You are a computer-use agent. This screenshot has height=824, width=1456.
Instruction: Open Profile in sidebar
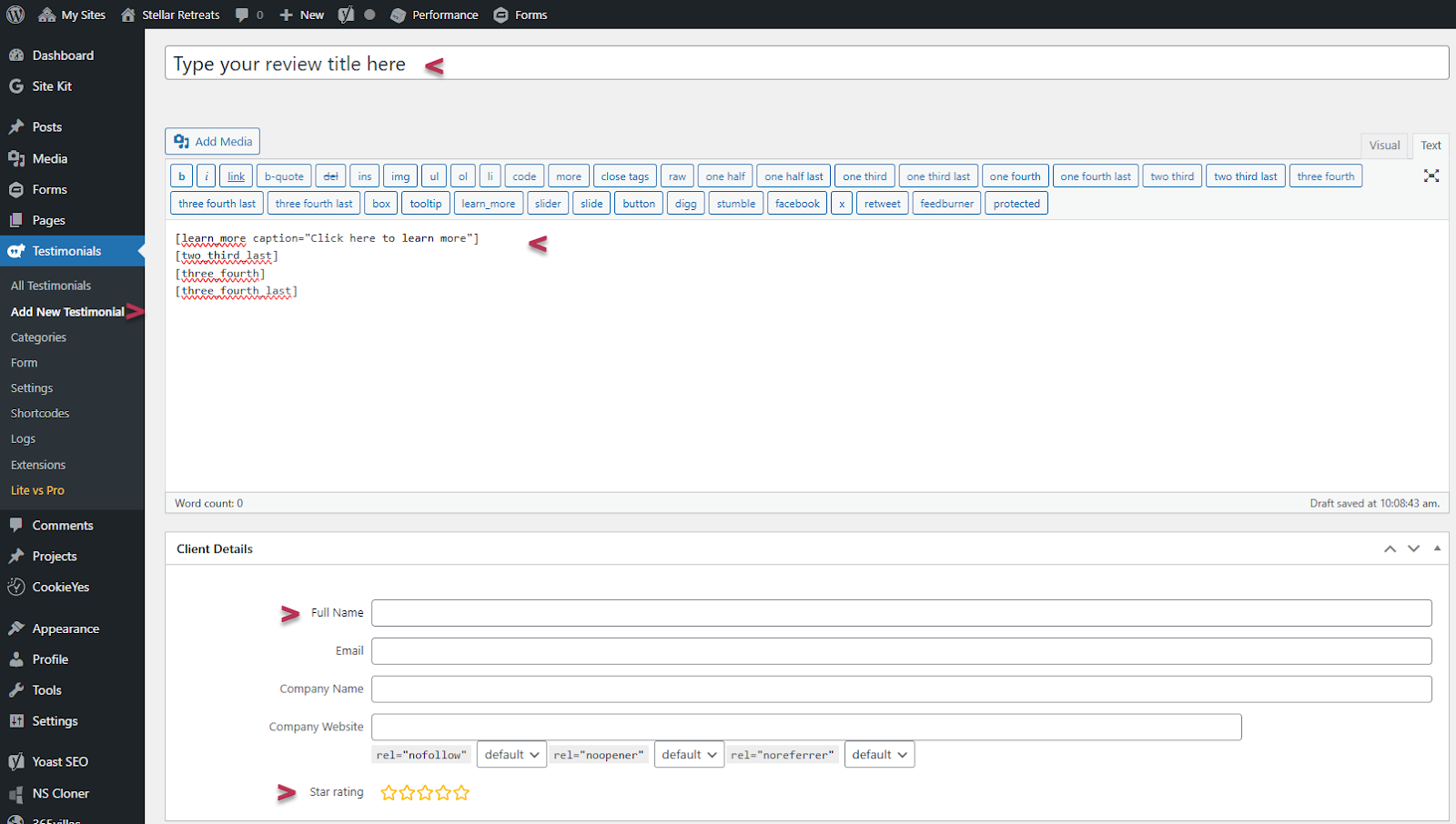72,659
